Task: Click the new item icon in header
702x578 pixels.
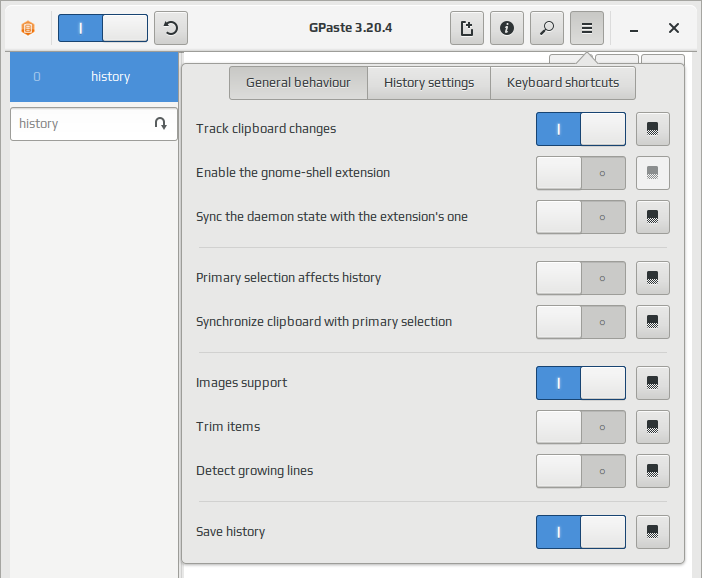Action: [x=467, y=28]
